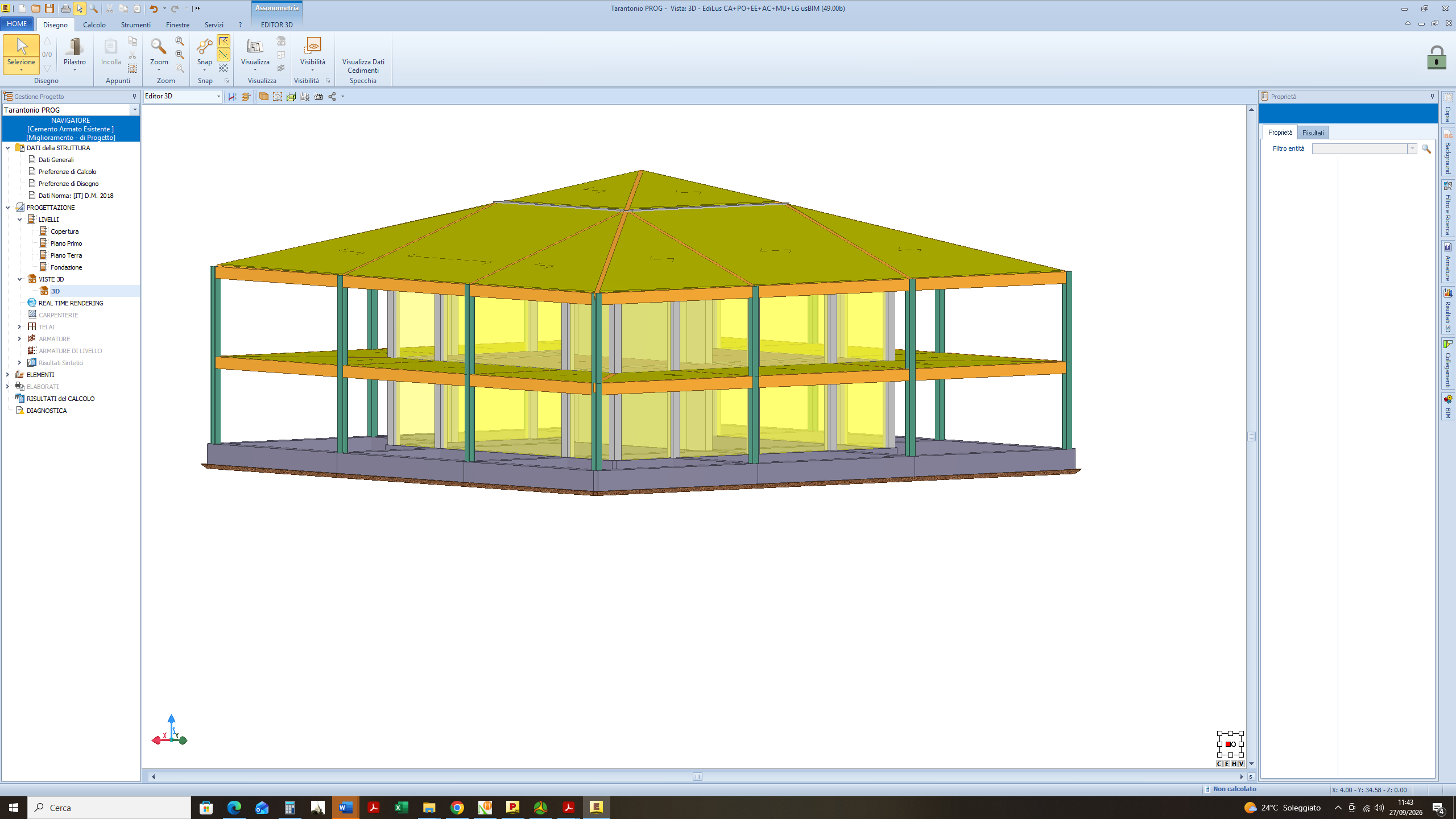Toggle the pin of Gestione Progetto panel
Viewport: 1456px width, 819px height.
point(135,97)
